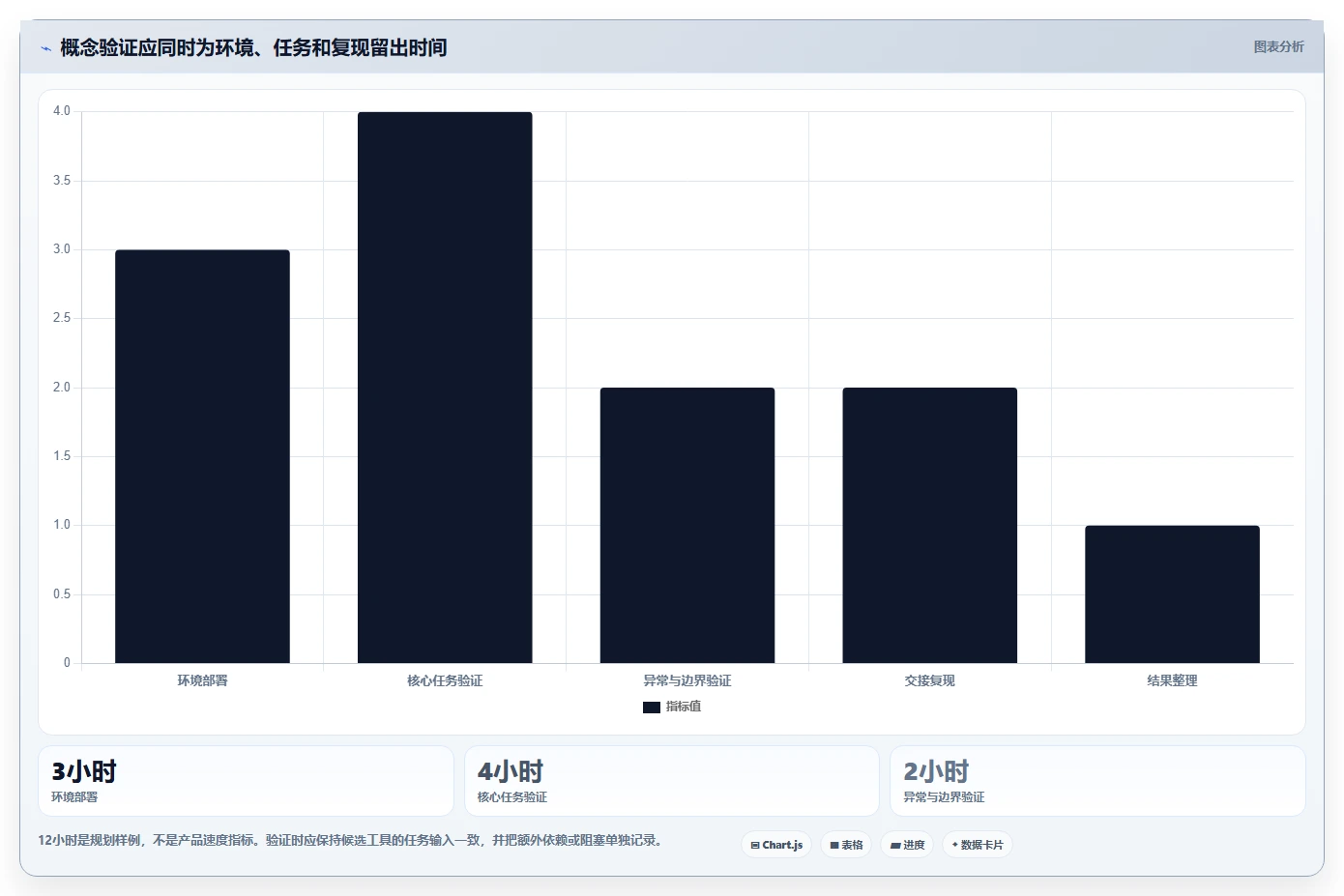1344x896 pixels.
Task: Click the 结果整理 x-axis label
Action: [1172, 680]
